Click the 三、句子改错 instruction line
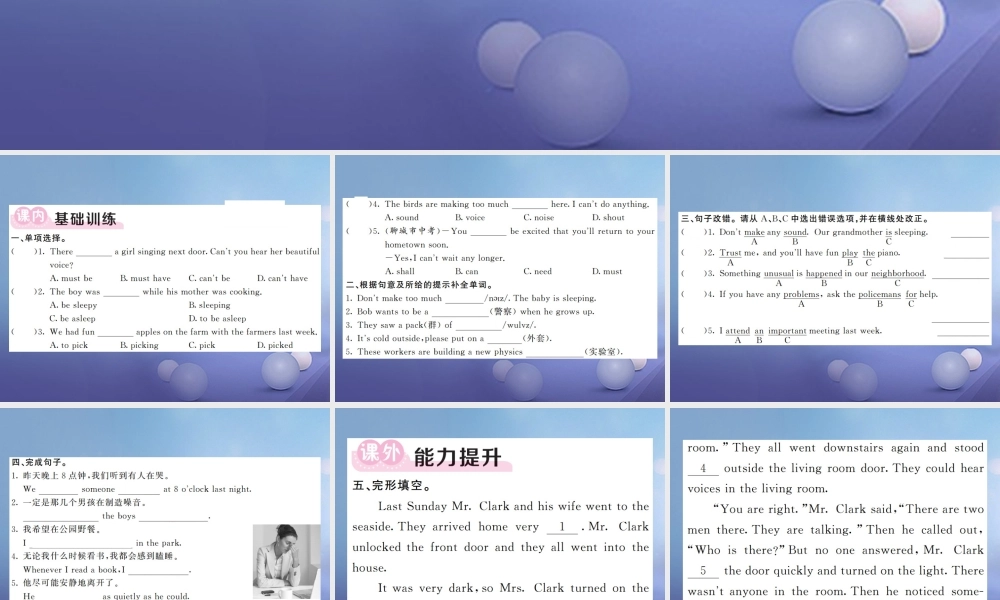Screen dimensions: 1000x600 pyautogui.click(x=806, y=218)
